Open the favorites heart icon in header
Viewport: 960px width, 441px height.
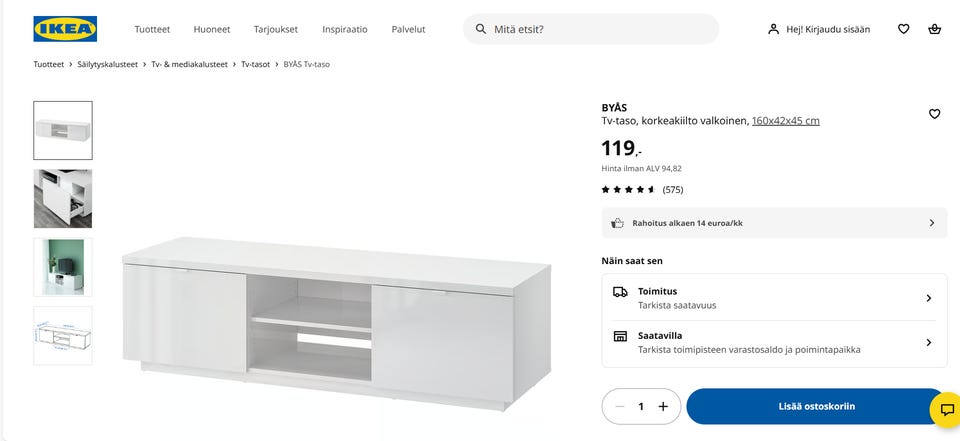[904, 29]
